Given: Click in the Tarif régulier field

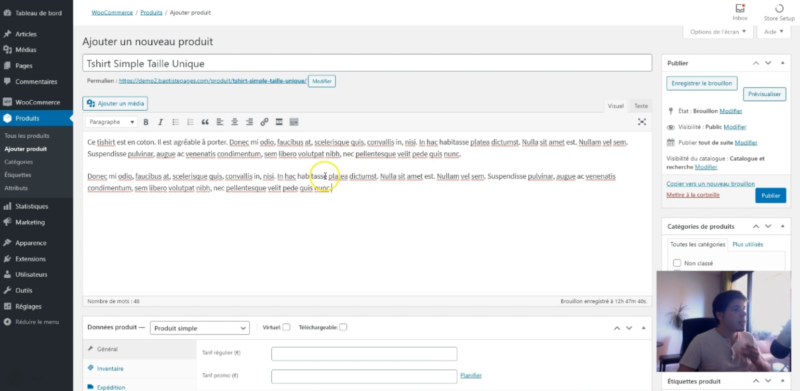Looking at the screenshot, I should [364, 354].
